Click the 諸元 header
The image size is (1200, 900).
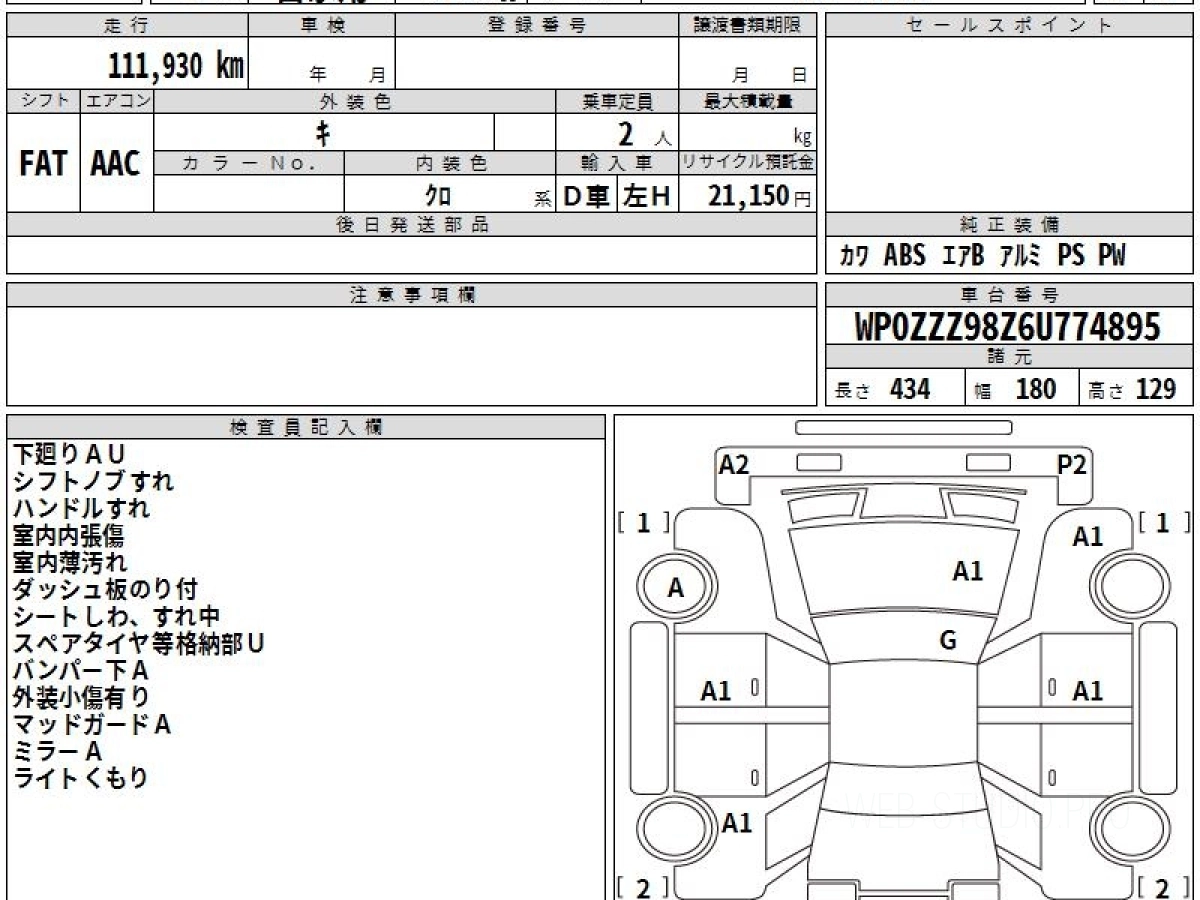[x=1009, y=357]
